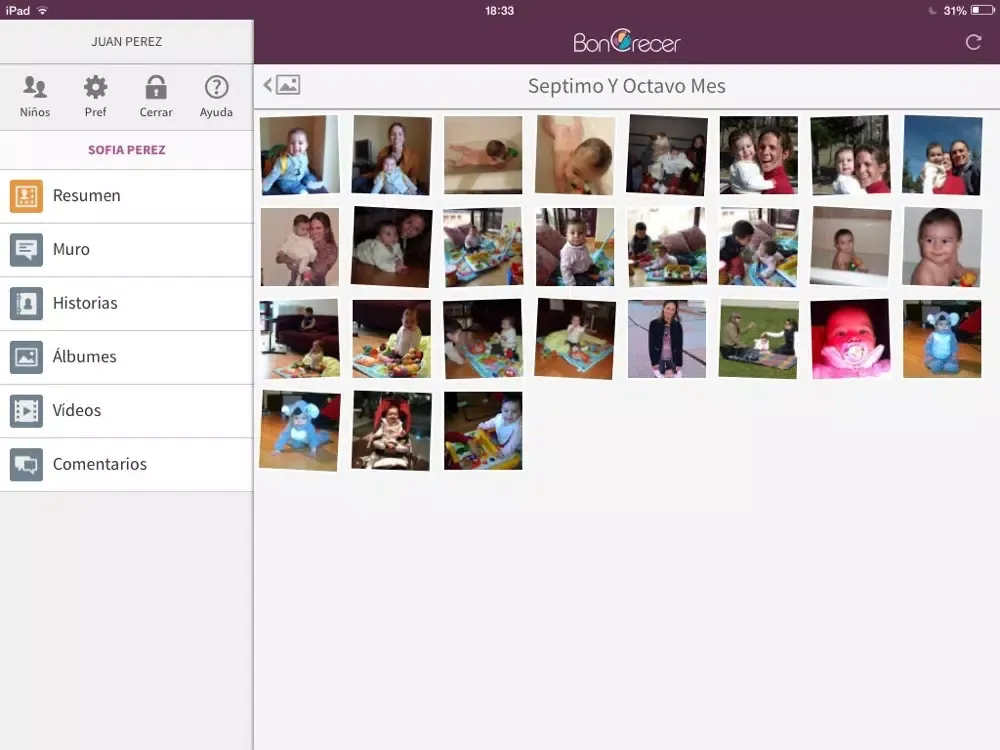Image resolution: width=1000 pixels, height=750 pixels.
Task: Select the Historias menu label
Action: click(85, 303)
